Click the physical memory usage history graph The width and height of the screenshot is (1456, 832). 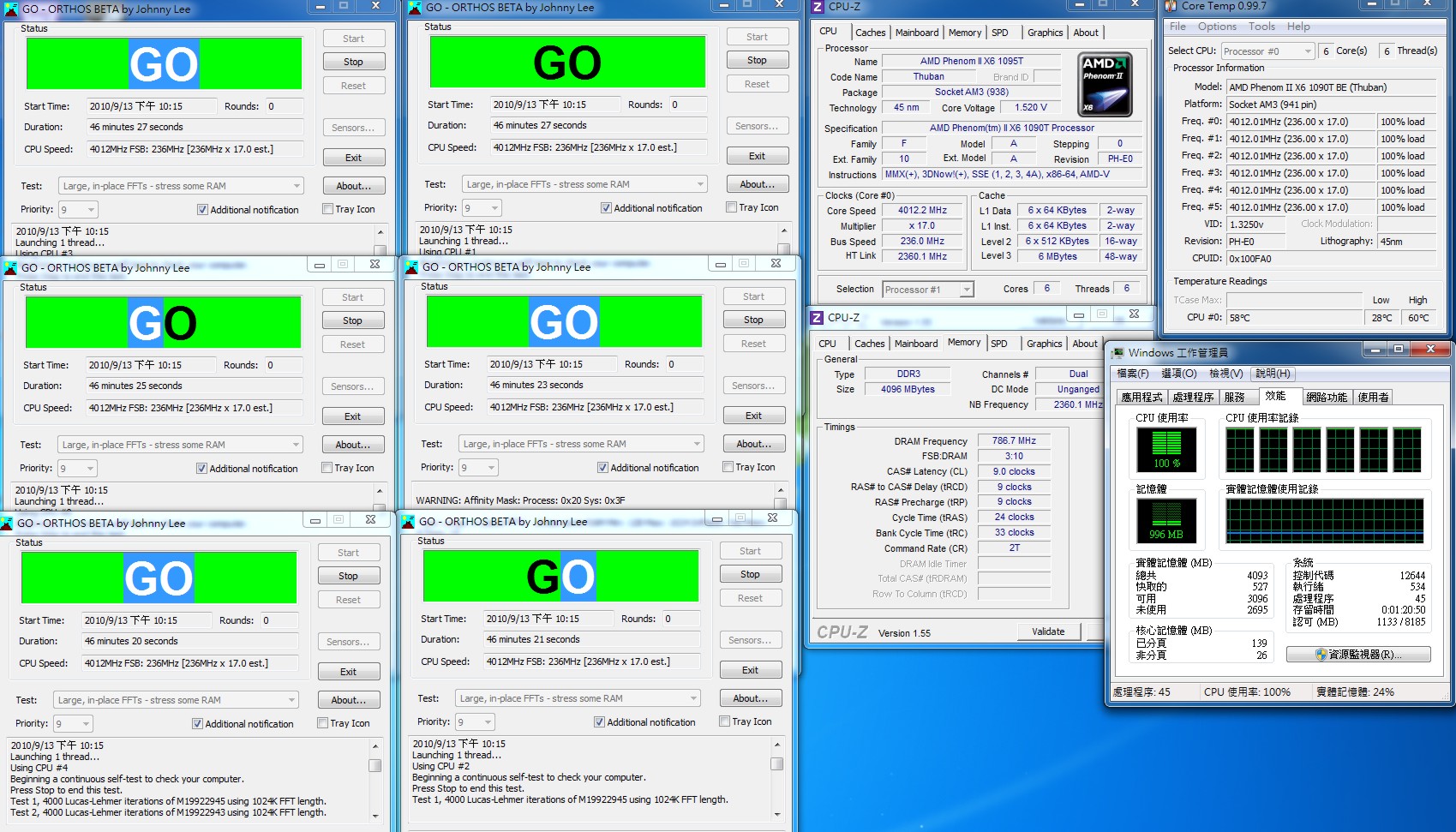[x=1325, y=522]
